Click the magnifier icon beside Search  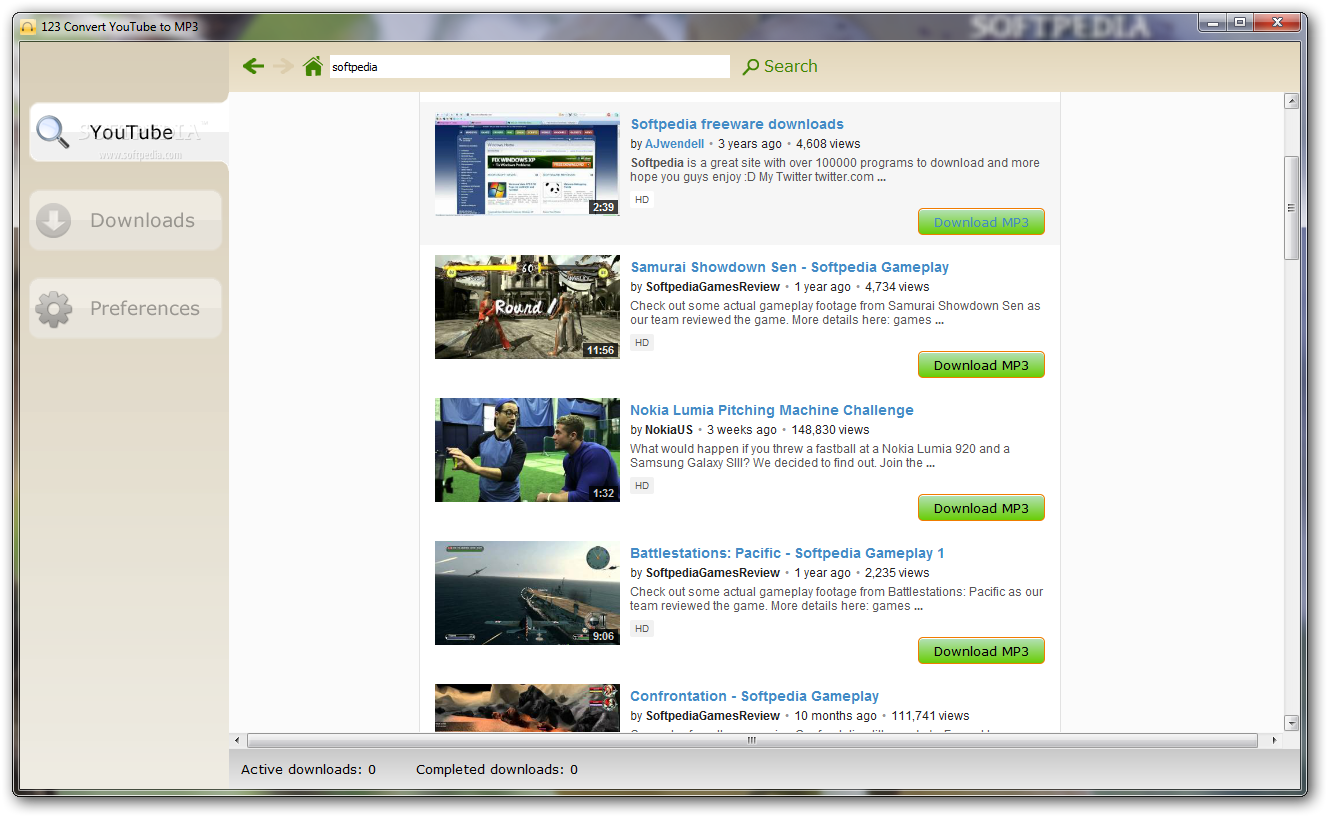(x=751, y=67)
